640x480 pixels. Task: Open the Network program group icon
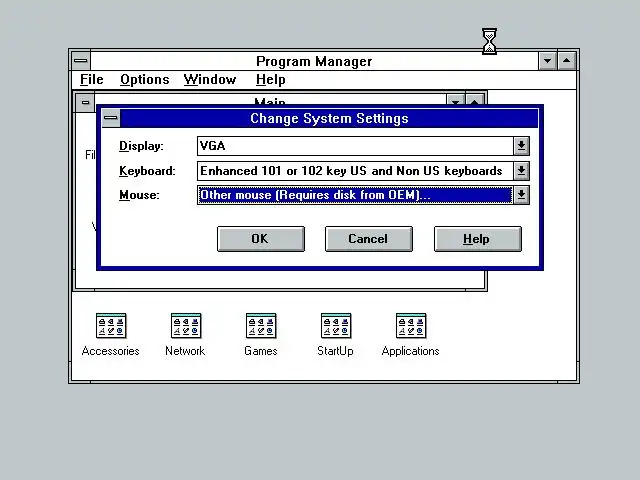coord(186,326)
